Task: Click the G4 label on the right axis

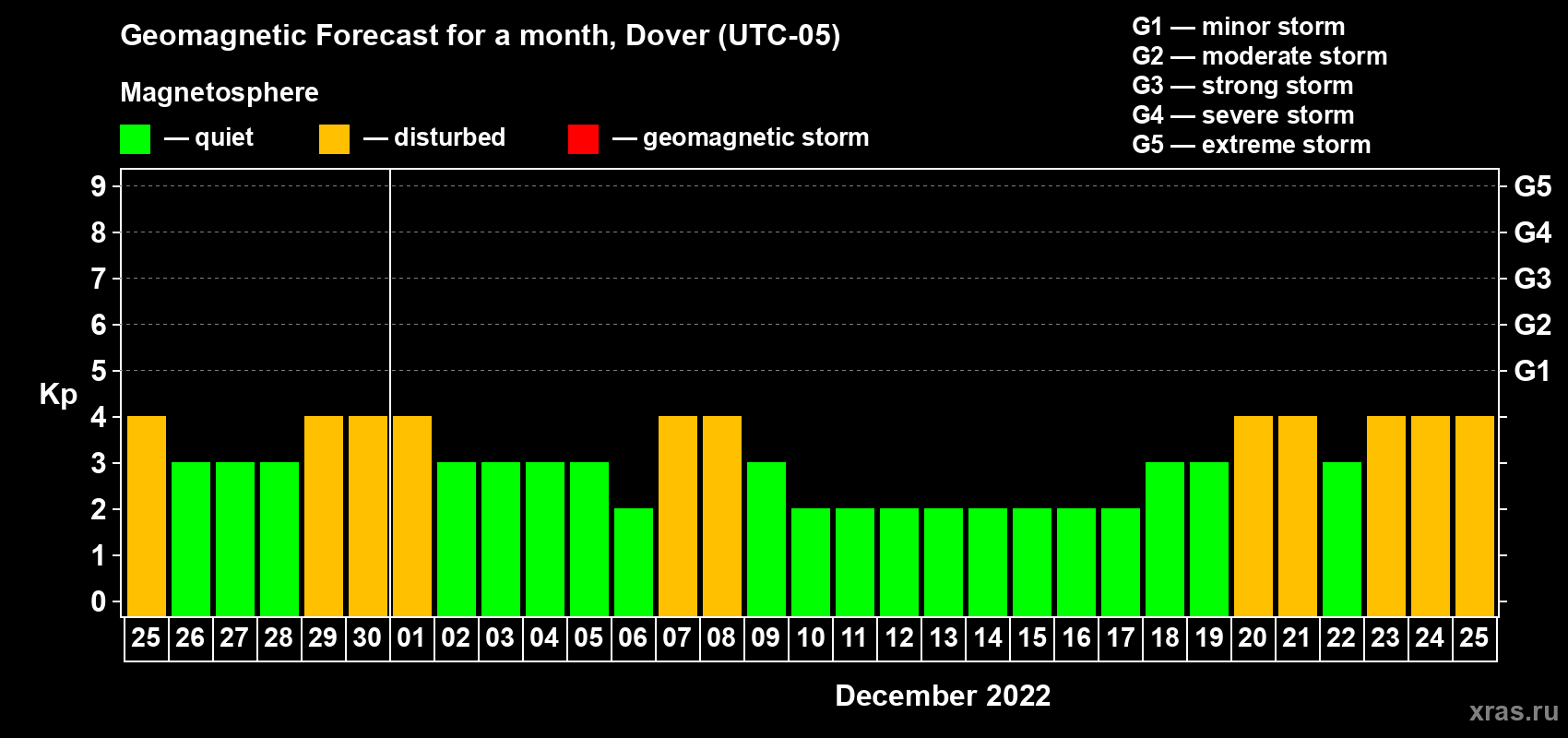Action: tap(1533, 232)
